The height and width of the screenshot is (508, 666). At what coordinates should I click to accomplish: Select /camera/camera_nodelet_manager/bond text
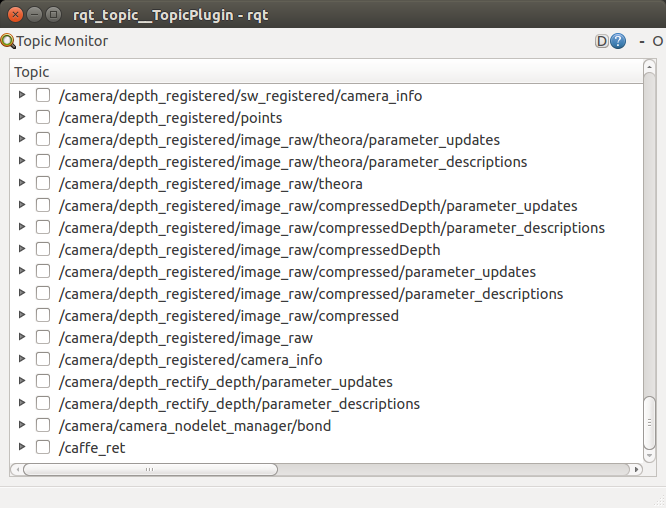coord(195,426)
